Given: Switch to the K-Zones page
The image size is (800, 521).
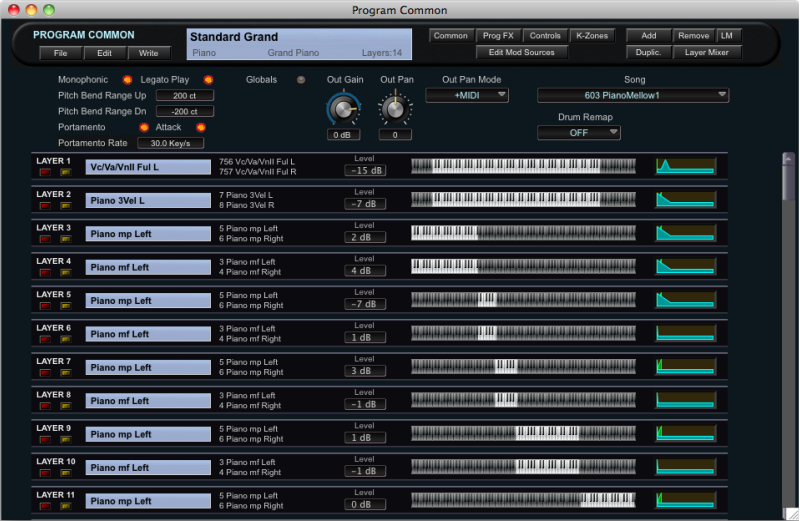Looking at the screenshot, I should click(x=592, y=36).
